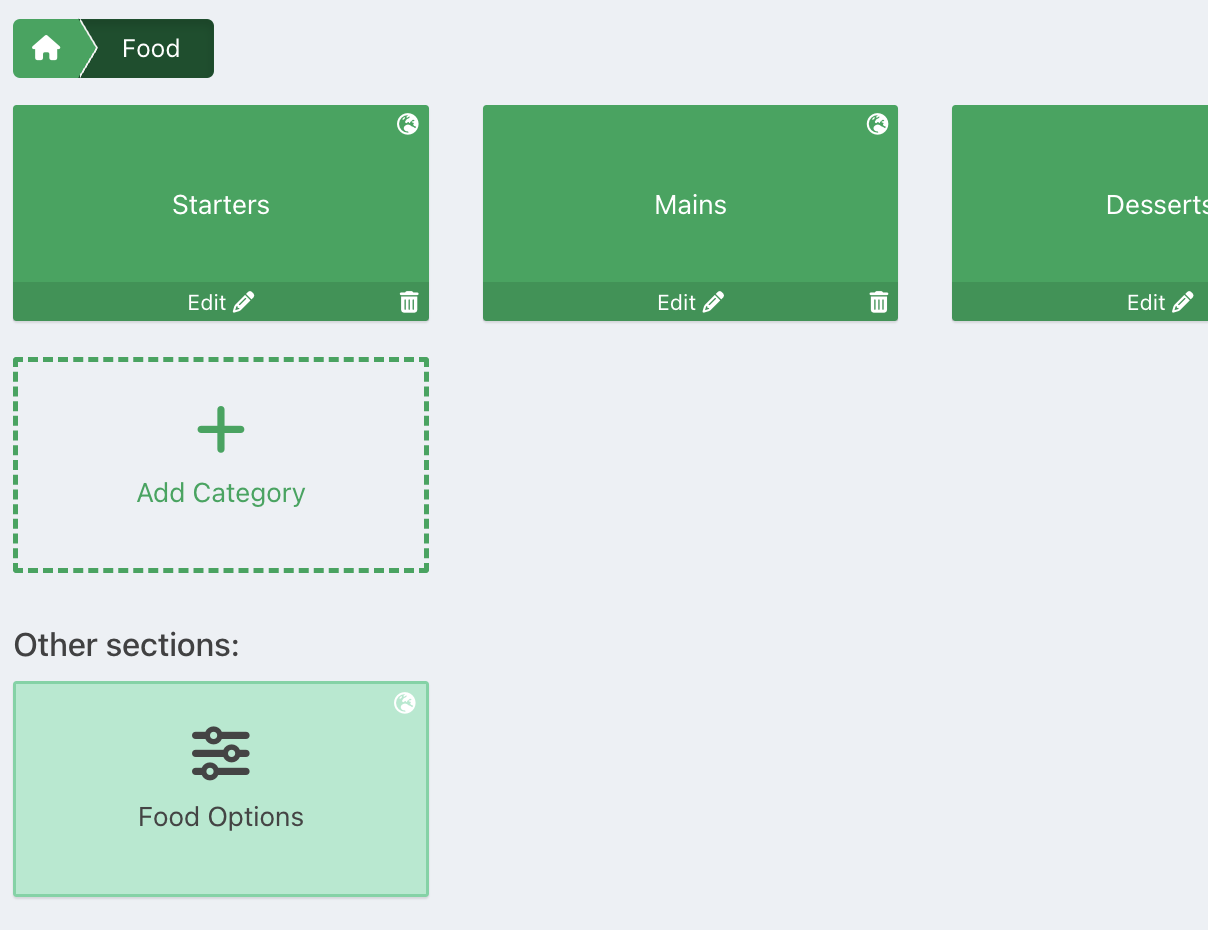The height and width of the screenshot is (930, 1208).
Task: Select the Food breadcrumb item
Action: (x=151, y=48)
